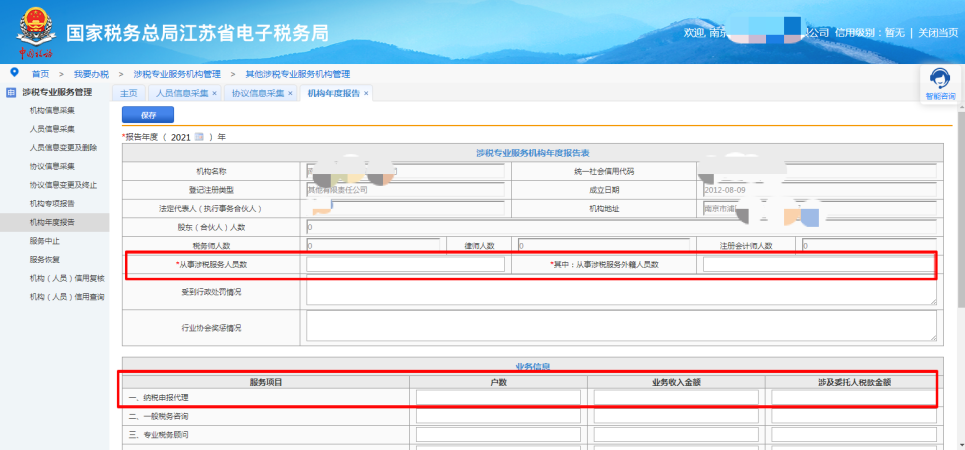This screenshot has height=450, width=965.
Task: Open 机构信息采集 in the sidebar
Action: coord(52,110)
